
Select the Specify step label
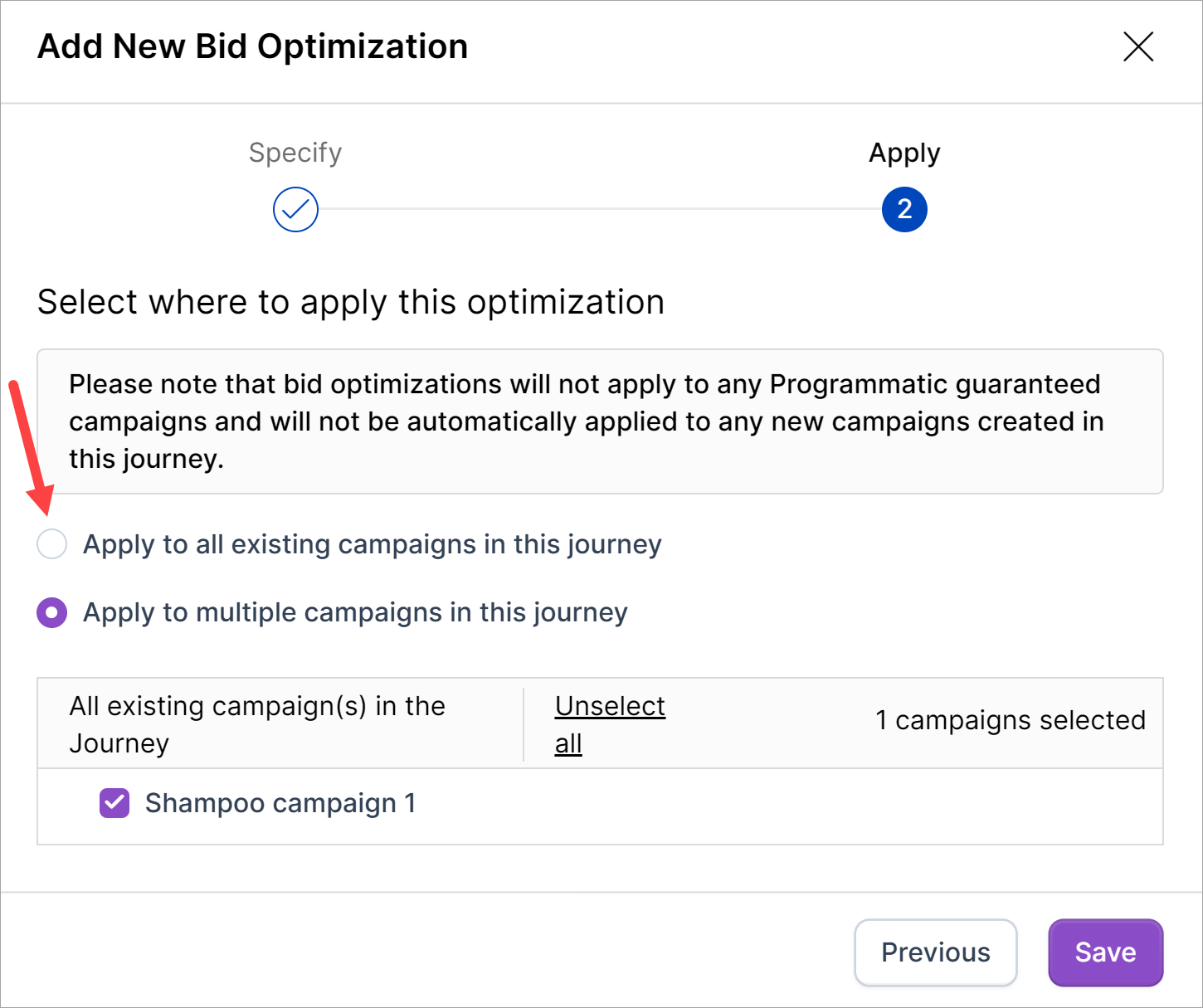(295, 153)
